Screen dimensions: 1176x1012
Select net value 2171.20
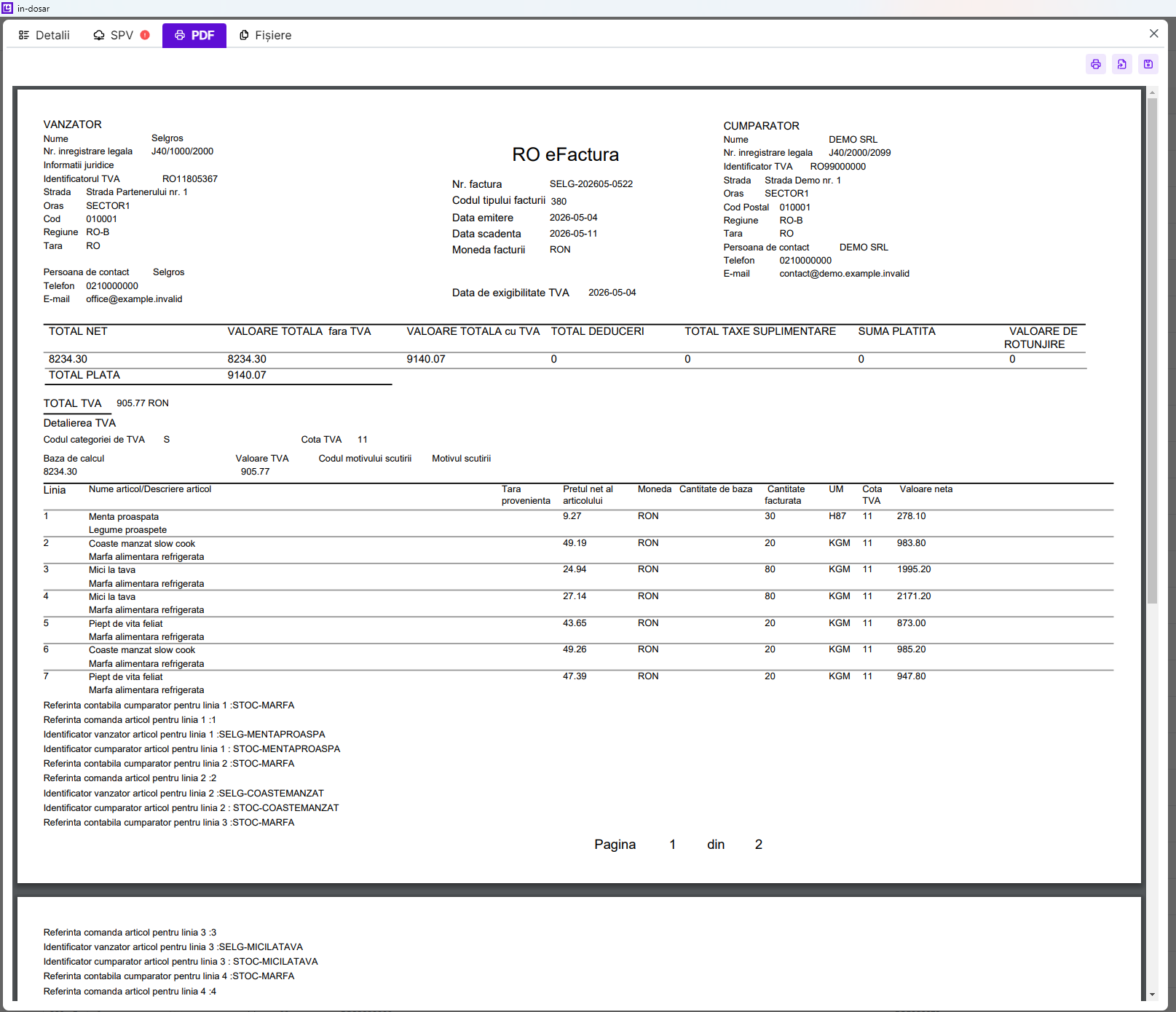pyautogui.click(x=914, y=596)
